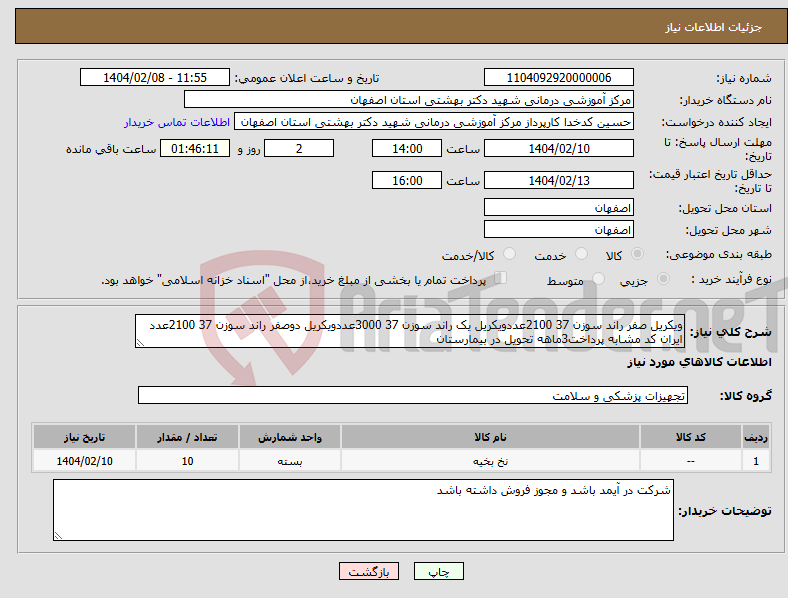Select the خدمت radio button
Viewport: 788px width, 598px height.
[x=581, y=254]
